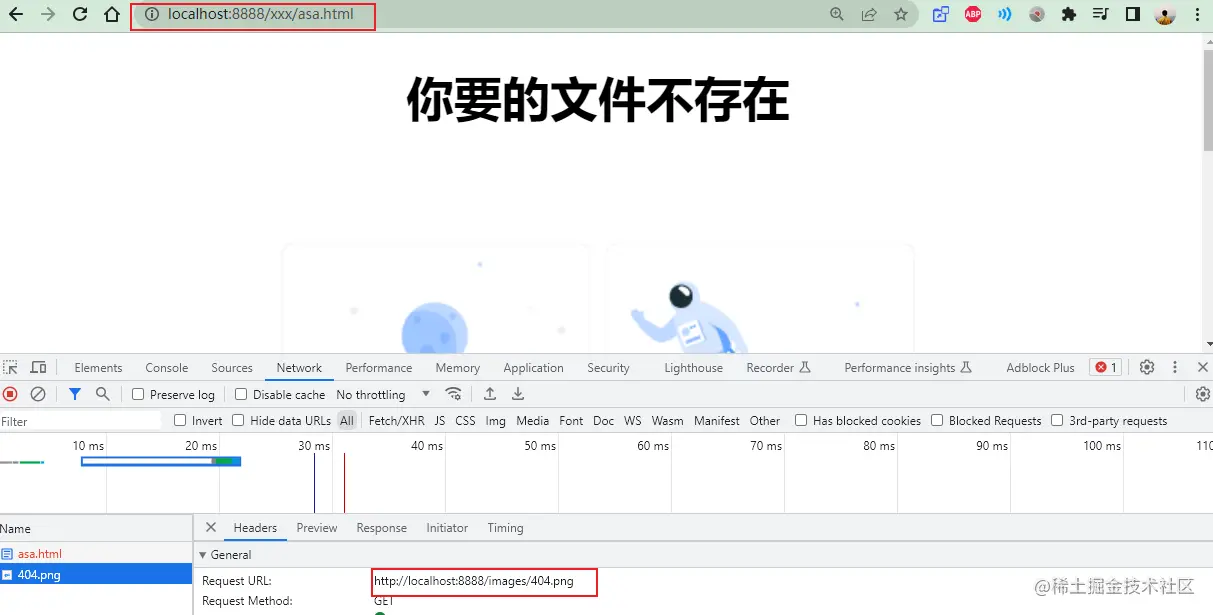Open the zoom magnifier in address bar
The height and width of the screenshot is (615, 1213).
point(837,15)
